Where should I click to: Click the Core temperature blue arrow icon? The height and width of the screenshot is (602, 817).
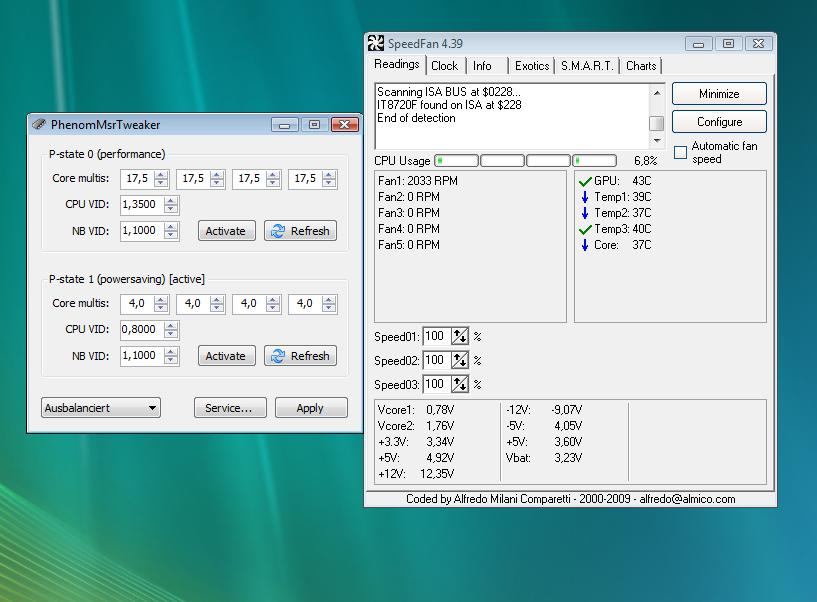click(585, 245)
